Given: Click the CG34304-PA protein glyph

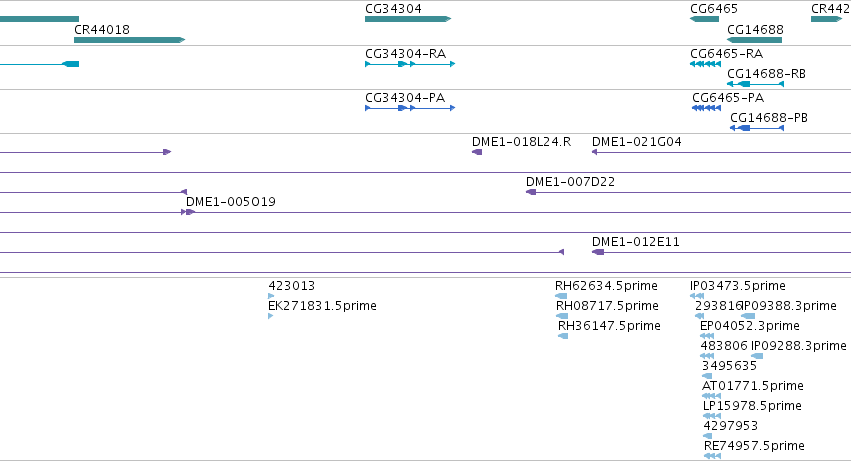Looking at the screenshot, I should [x=410, y=108].
